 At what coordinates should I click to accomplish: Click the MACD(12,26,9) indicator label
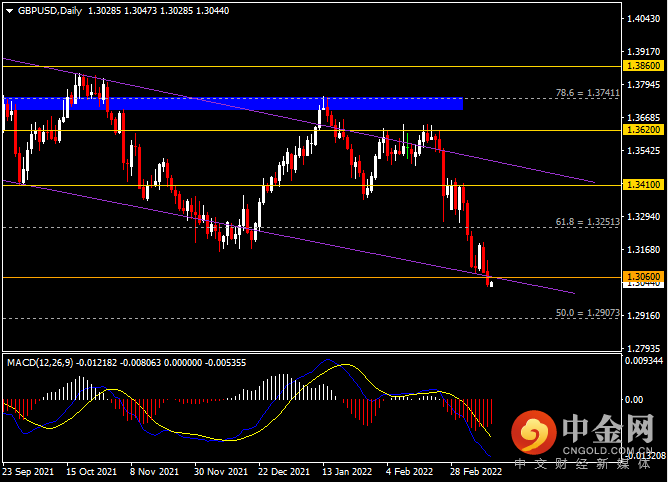[x=40, y=363]
